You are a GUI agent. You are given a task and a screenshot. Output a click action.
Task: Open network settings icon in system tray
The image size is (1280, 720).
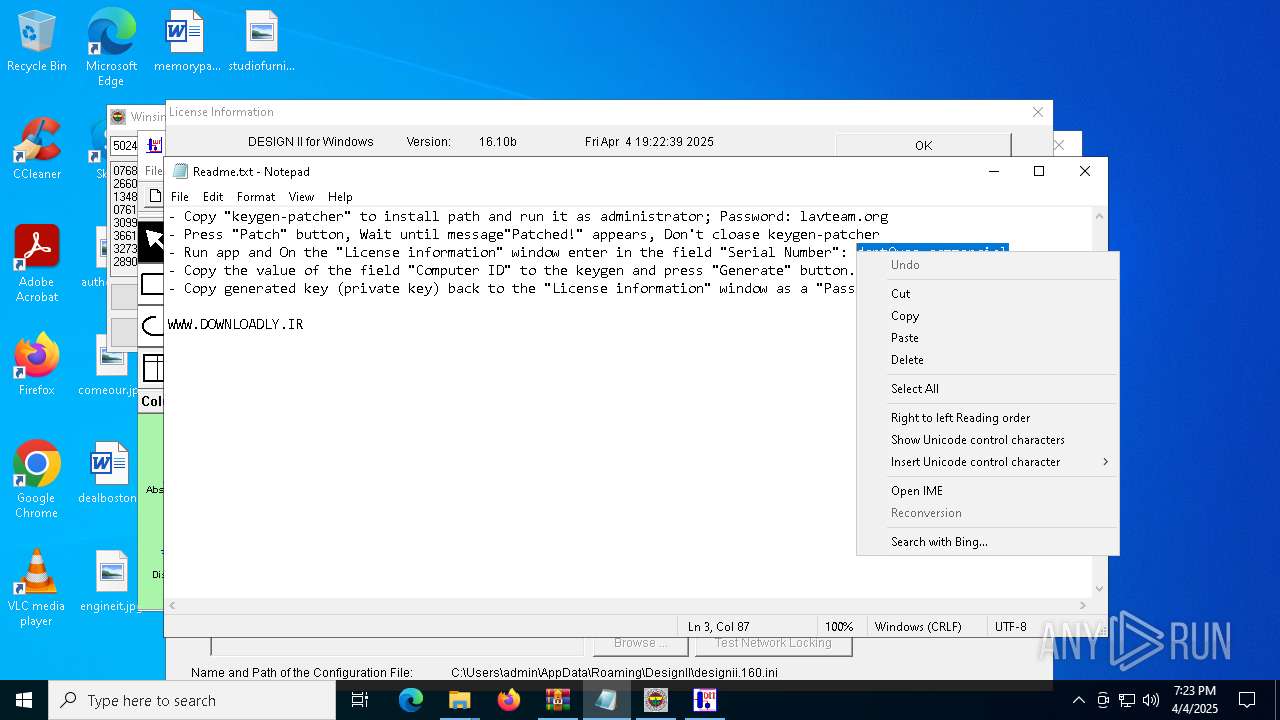1127,700
